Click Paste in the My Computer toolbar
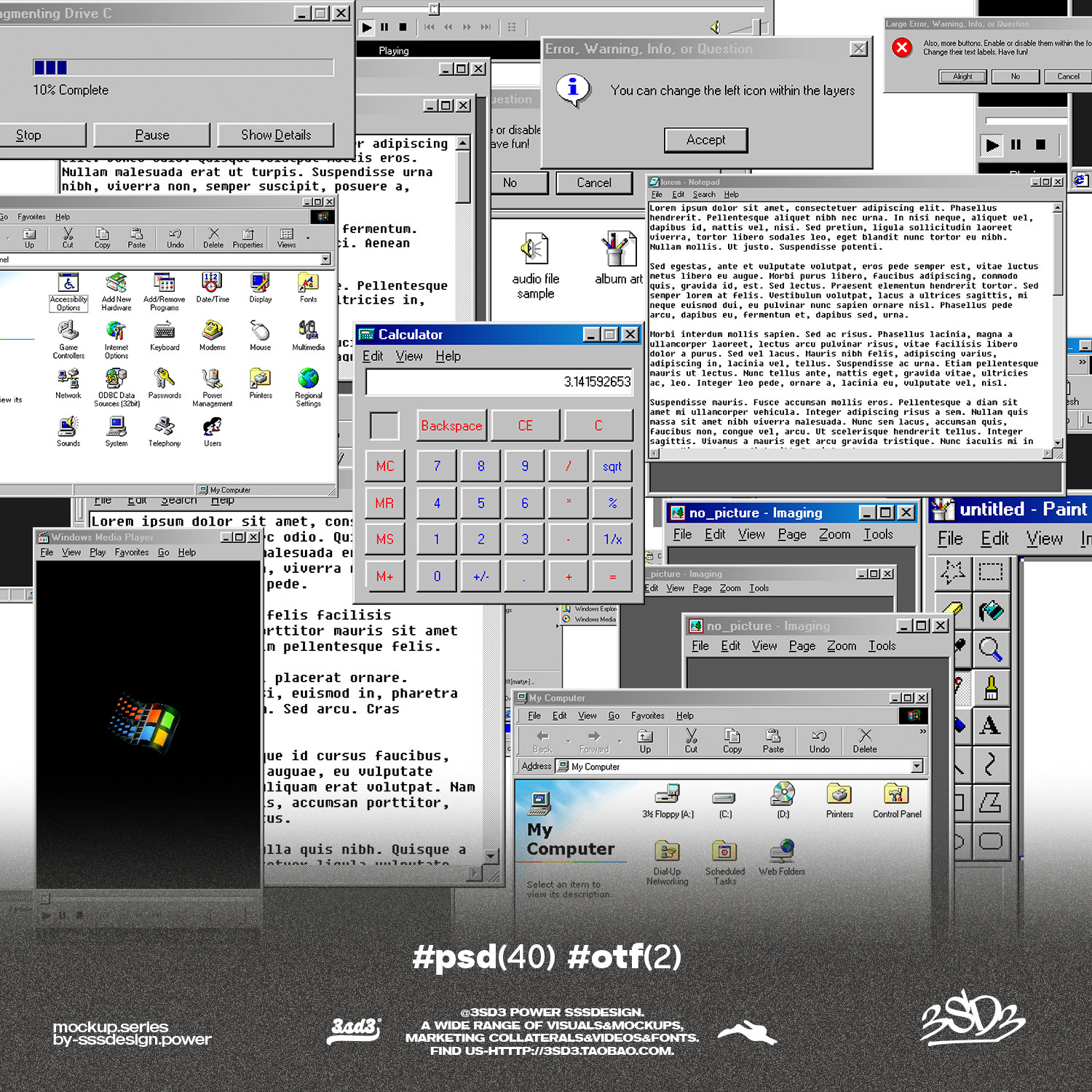The height and width of the screenshot is (1092, 1092). point(773,740)
